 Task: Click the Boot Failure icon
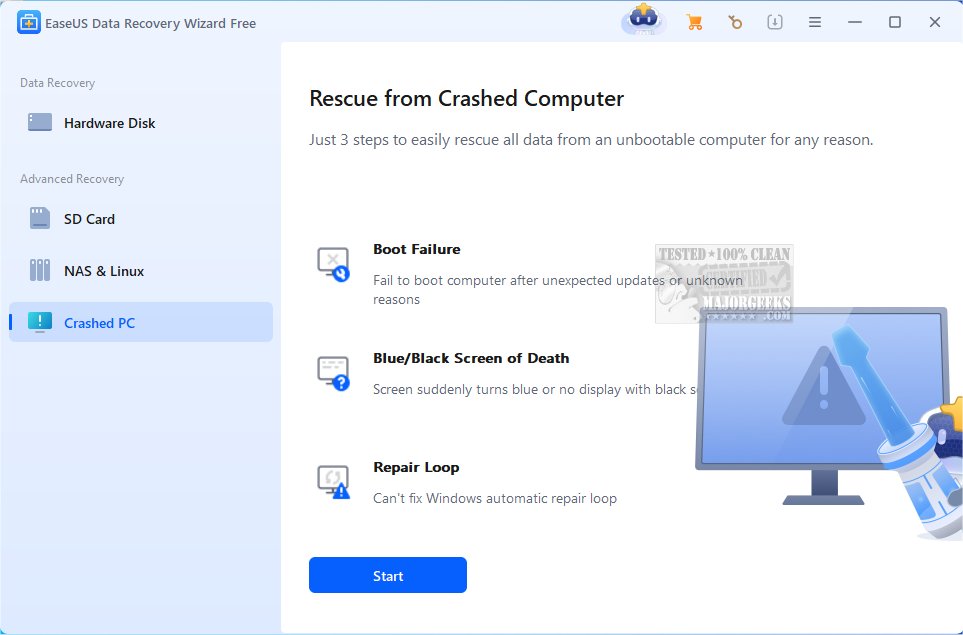[333, 264]
